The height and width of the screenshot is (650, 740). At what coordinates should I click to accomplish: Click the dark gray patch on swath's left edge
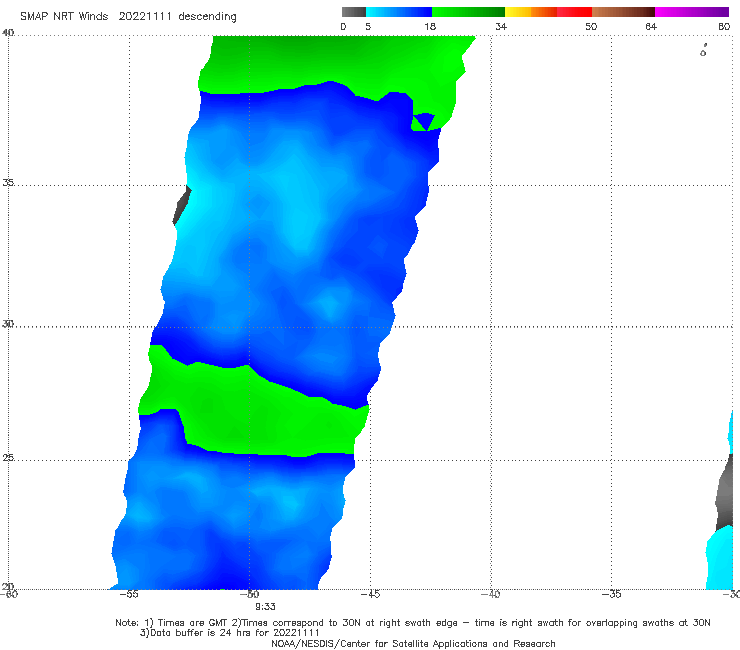(x=182, y=205)
